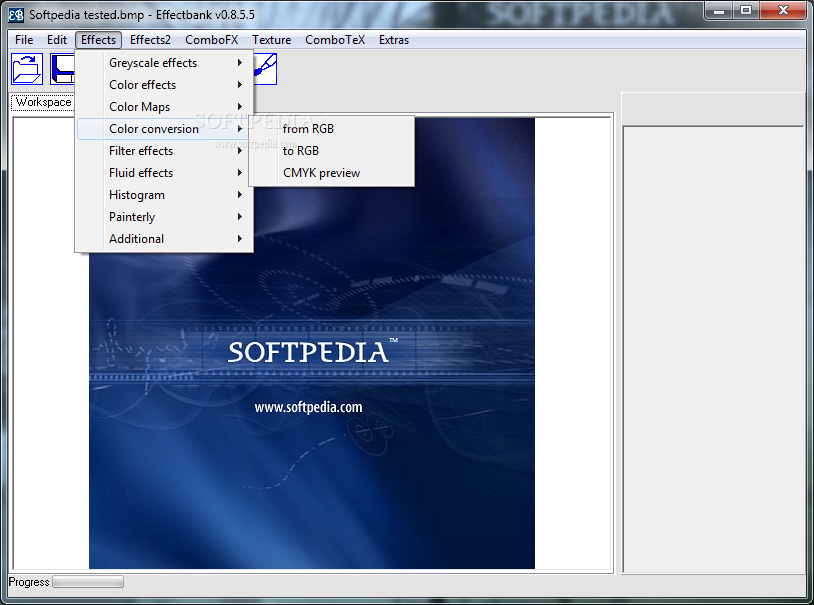Image resolution: width=814 pixels, height=605 pixels.
Task: Click the open file folder icon
Action: point(27,69)
